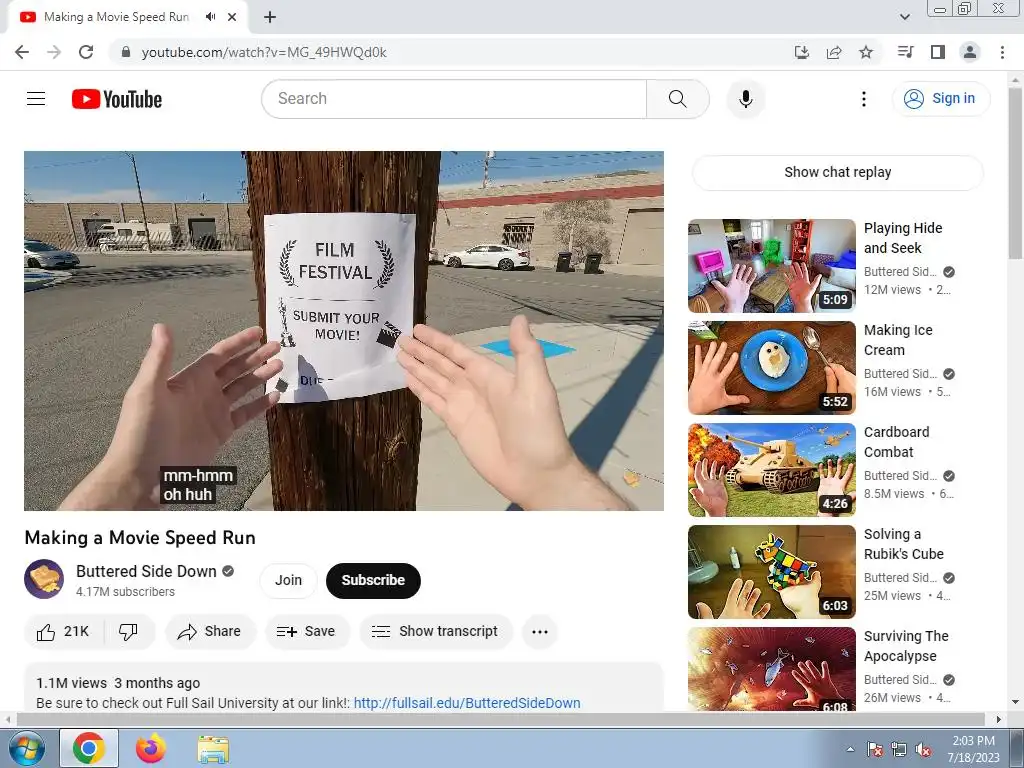This screenshot has height=768, width=1024.
Task: Open the Chrome profile avatar
Action: click(970, 52)
